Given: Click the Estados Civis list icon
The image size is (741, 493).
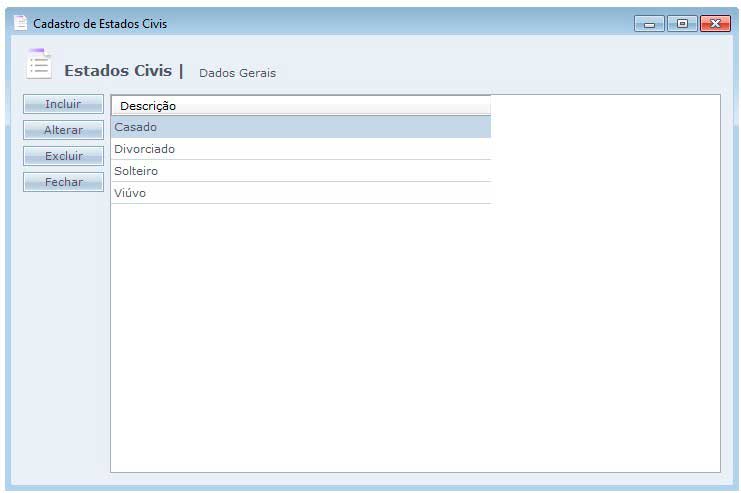Looking at the screenshot, I should (39, 64).
